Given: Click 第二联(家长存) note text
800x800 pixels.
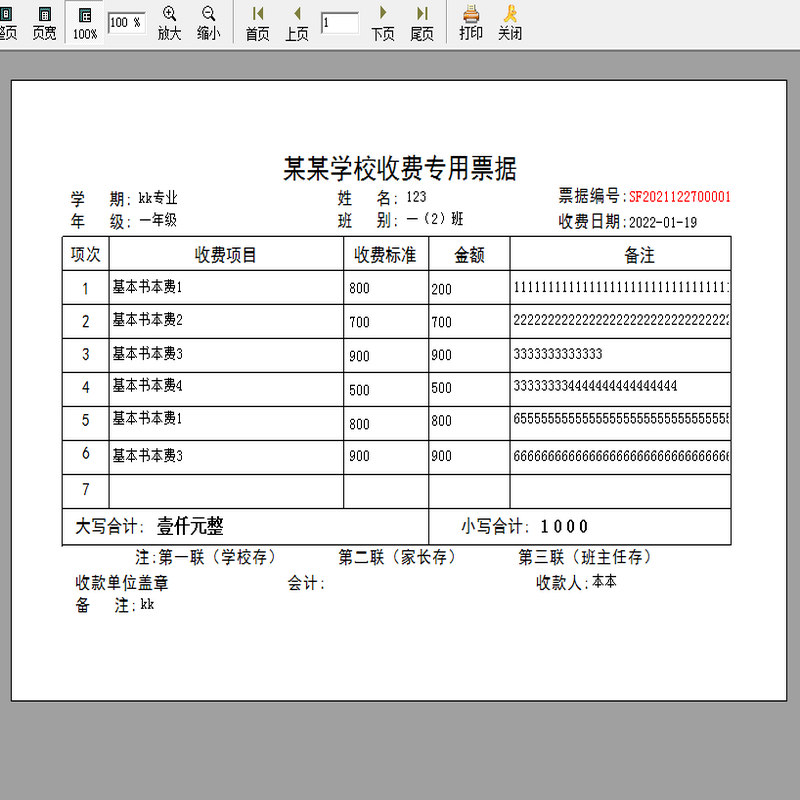Looking at the screenshot, I should pyautogui.click(x=397, y=557).
